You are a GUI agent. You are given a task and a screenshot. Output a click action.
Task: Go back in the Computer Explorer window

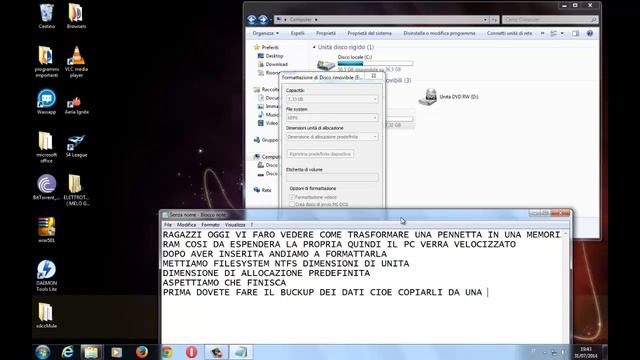252,19
